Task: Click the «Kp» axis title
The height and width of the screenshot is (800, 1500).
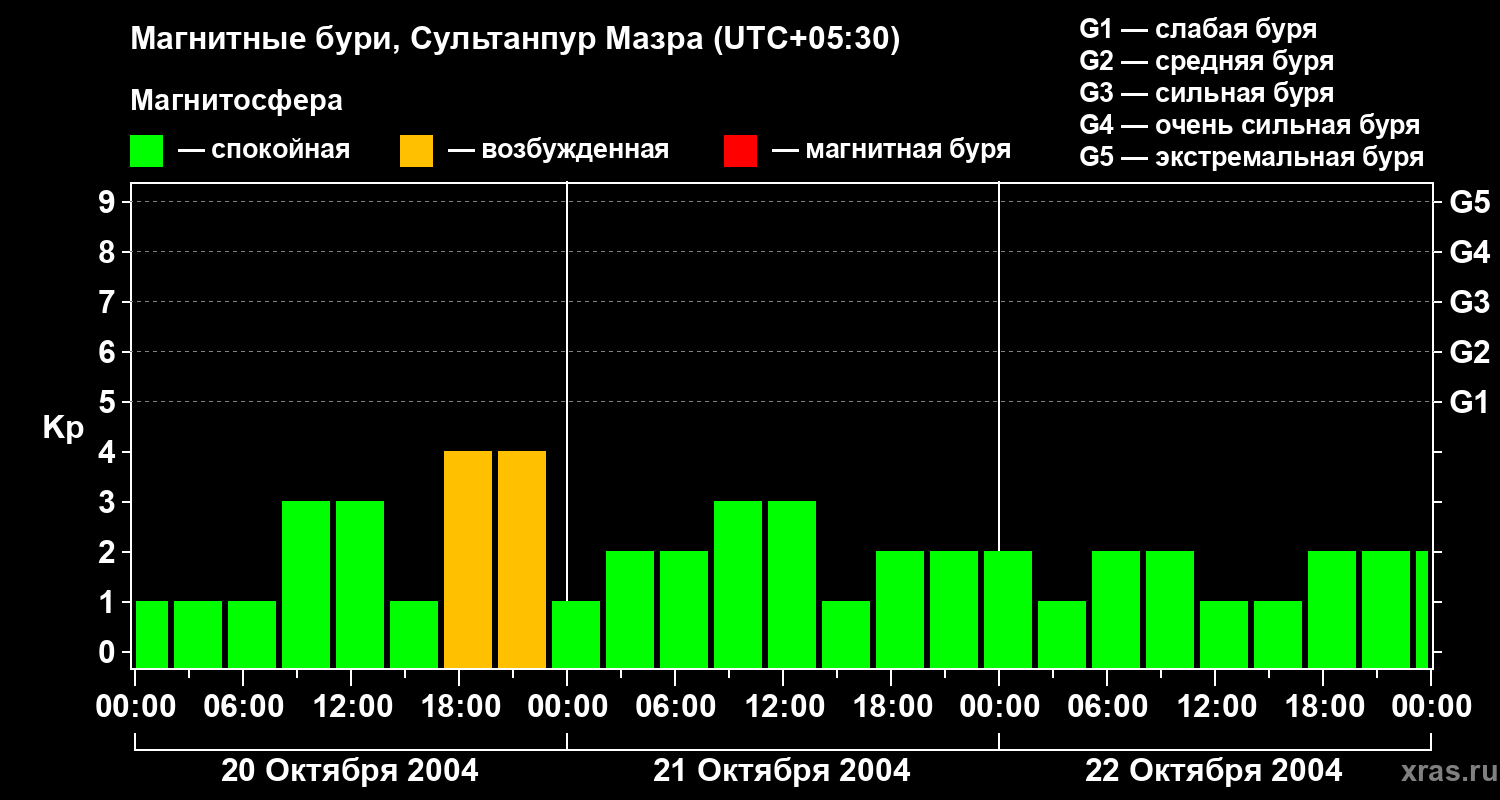Action: (x=63, y=428)
